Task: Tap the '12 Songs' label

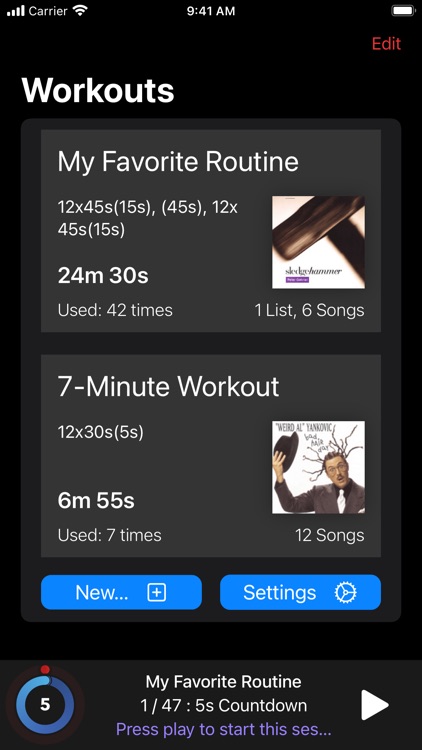Action: click(x=330, y=535)
